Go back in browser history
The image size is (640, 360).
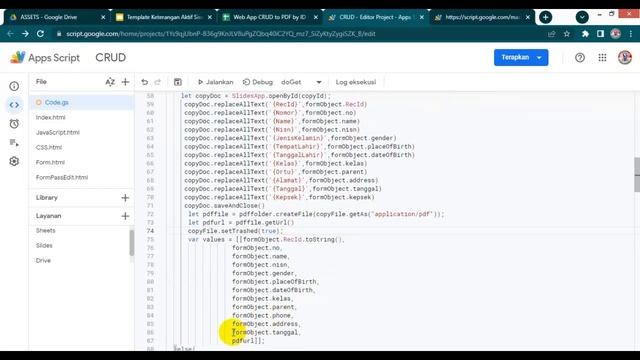coord(11,34)
